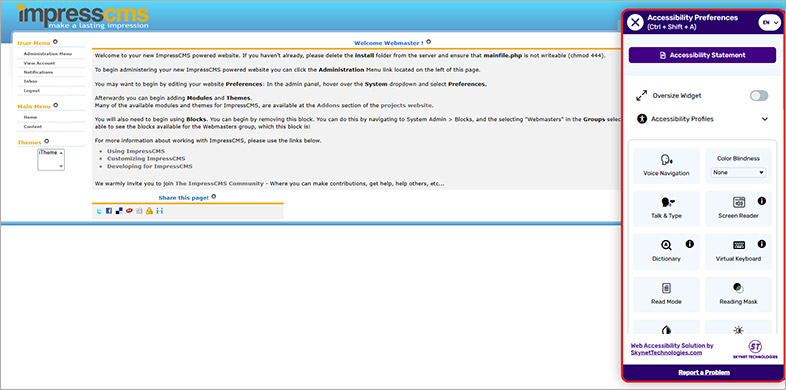Click the Skynet Technologies logo
Viewport: 786px width, 390px height.
click(x=755, y=349)
